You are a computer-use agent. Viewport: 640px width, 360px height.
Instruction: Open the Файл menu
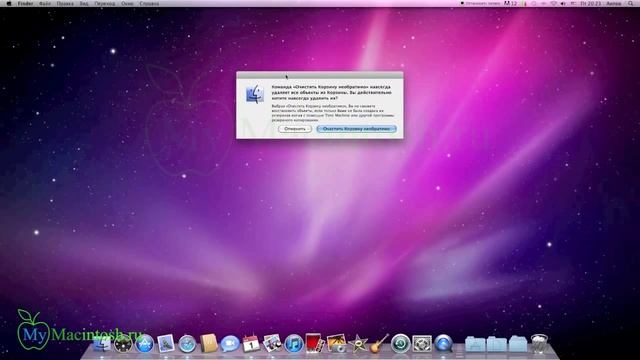pos(45,3)
